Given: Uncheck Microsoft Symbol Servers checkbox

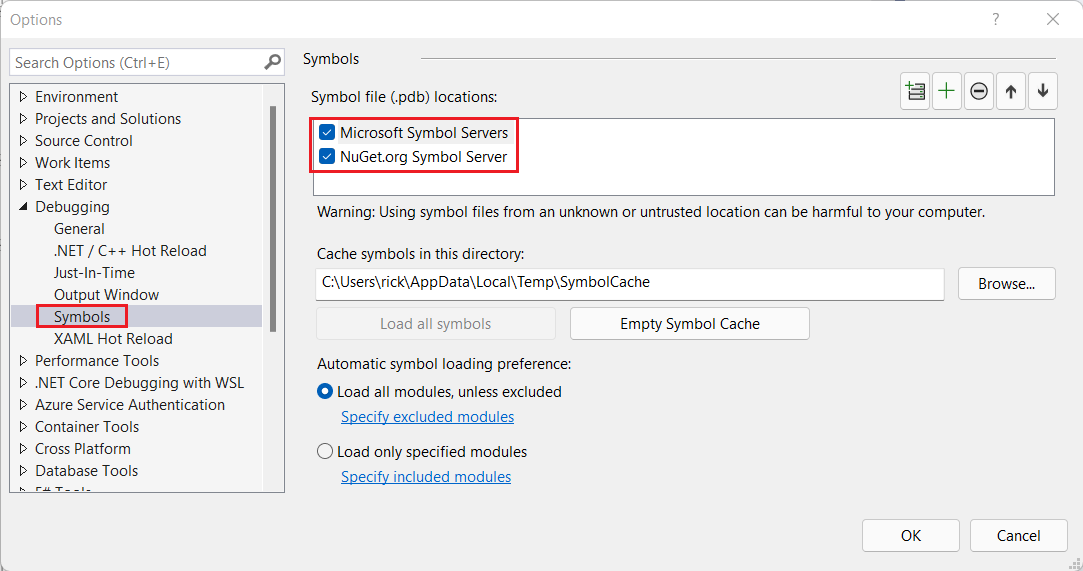Looking at the screenshot, I should click(327, 132).
